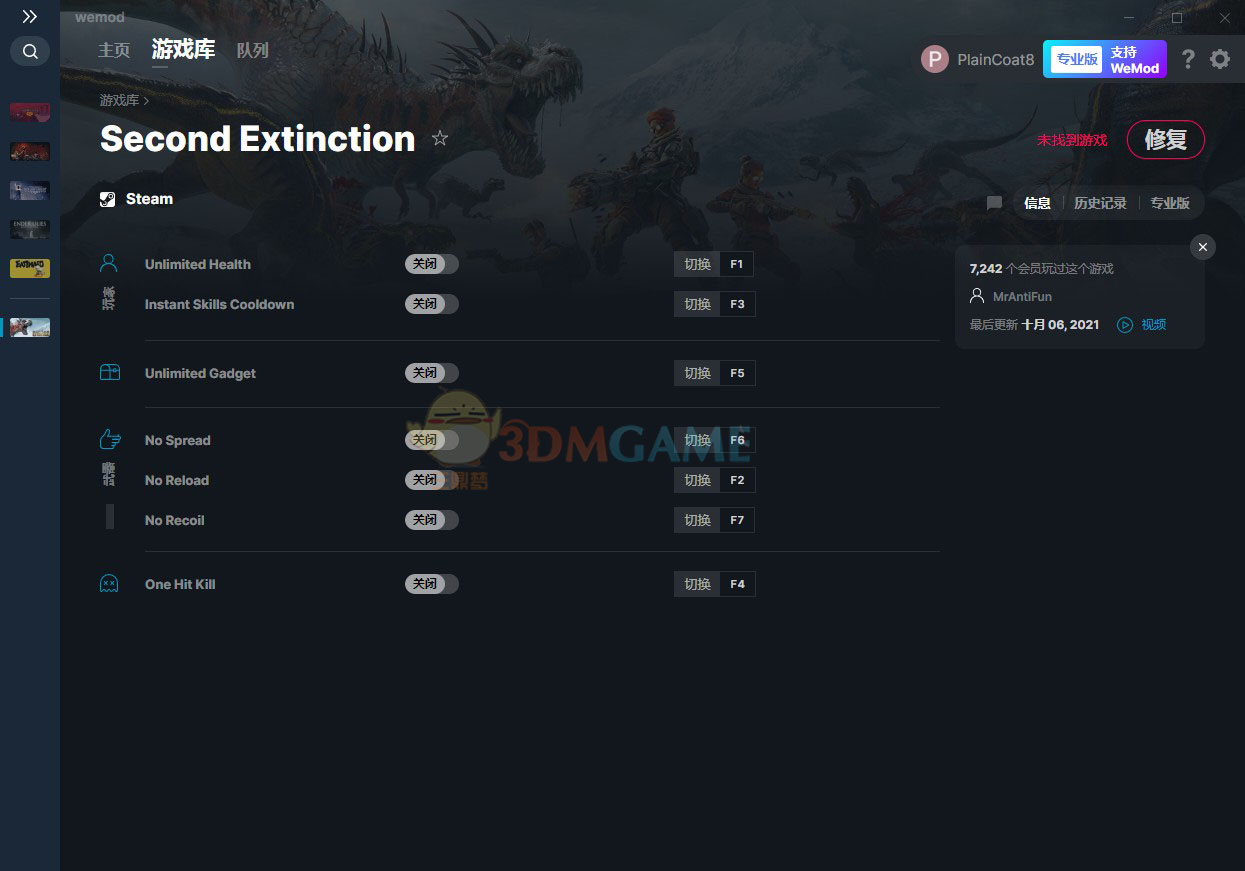The height and width of the screenshot is (871, 1245).
Task: Switch to the 游戏库 tab
Action: tap(183, 50)
